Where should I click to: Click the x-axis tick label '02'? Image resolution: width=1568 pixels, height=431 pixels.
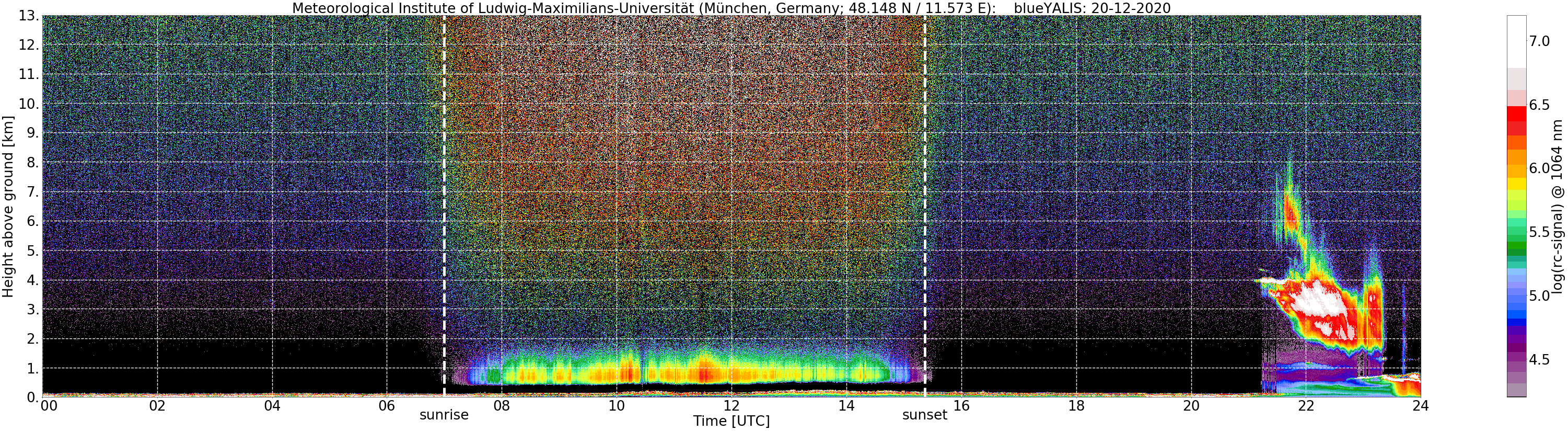[x=157, y=406]
